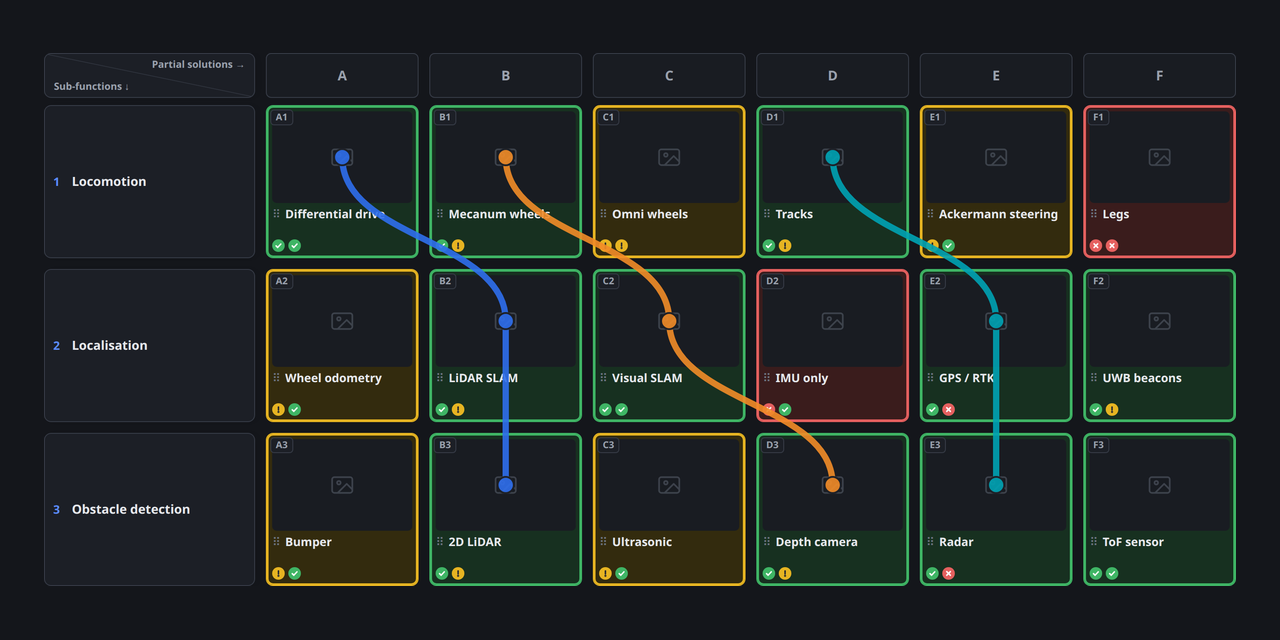Click the orange node on Visual SLAM card
Screen dimensions: 1280x640
669,321
